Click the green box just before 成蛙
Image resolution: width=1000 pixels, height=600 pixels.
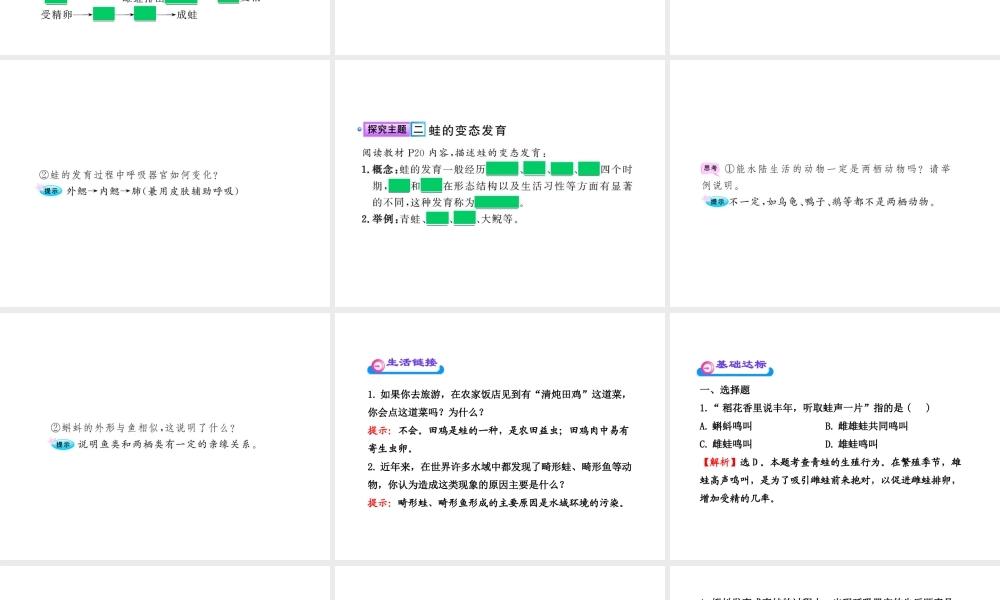(145, 14)
